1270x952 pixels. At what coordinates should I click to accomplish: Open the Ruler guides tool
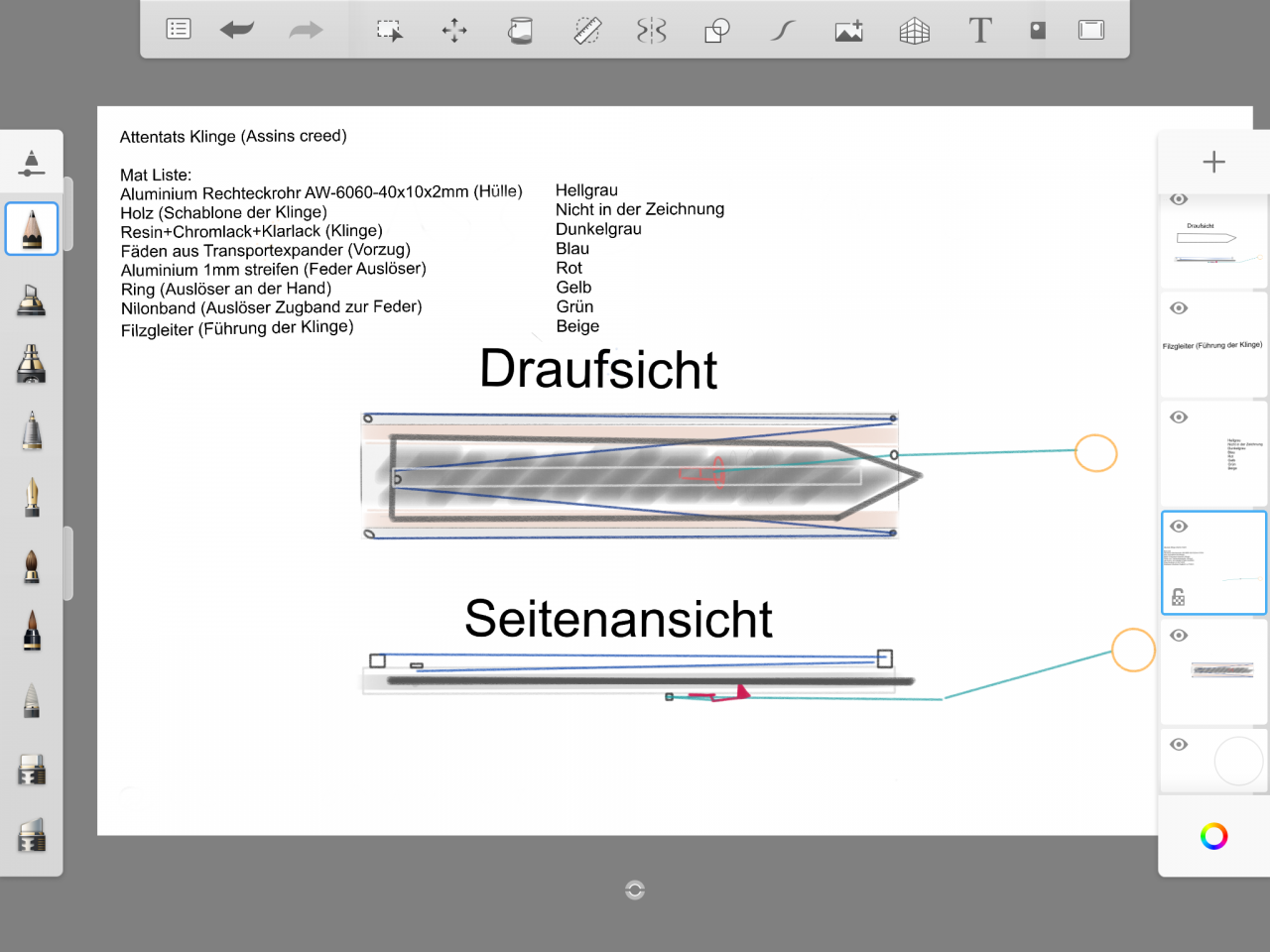587,31
